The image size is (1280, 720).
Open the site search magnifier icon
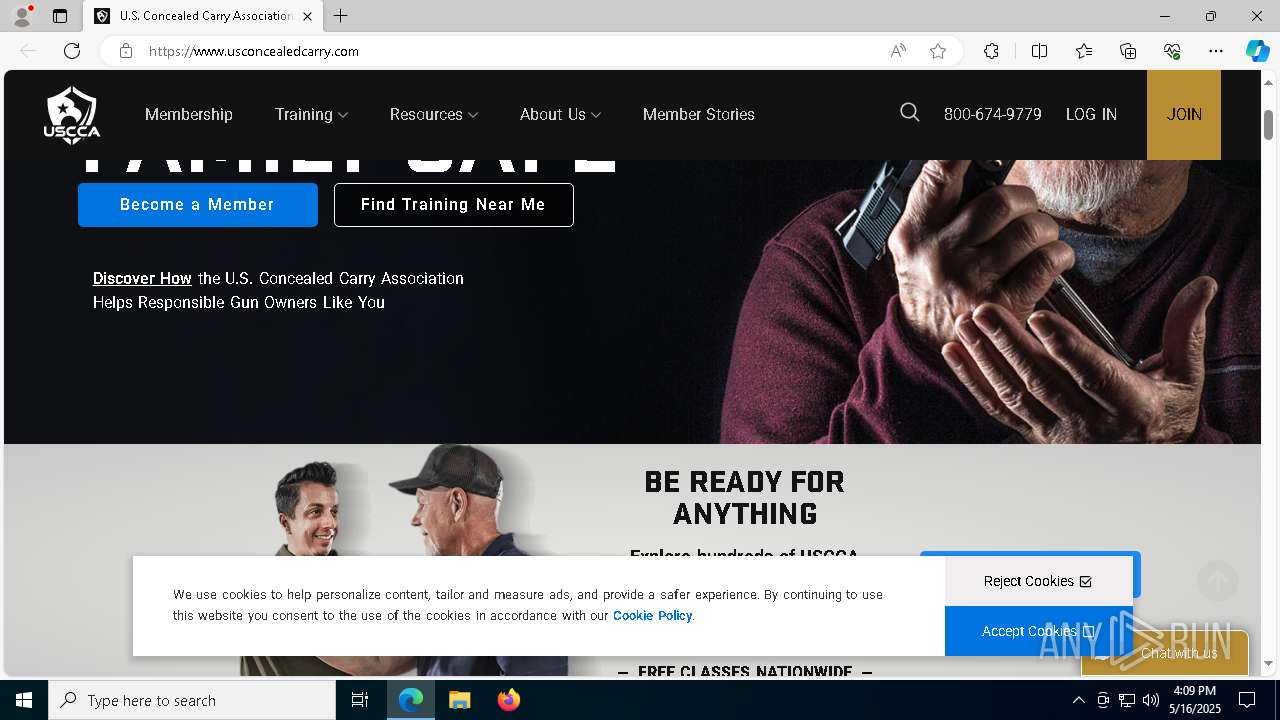click(x=909, y=113)
